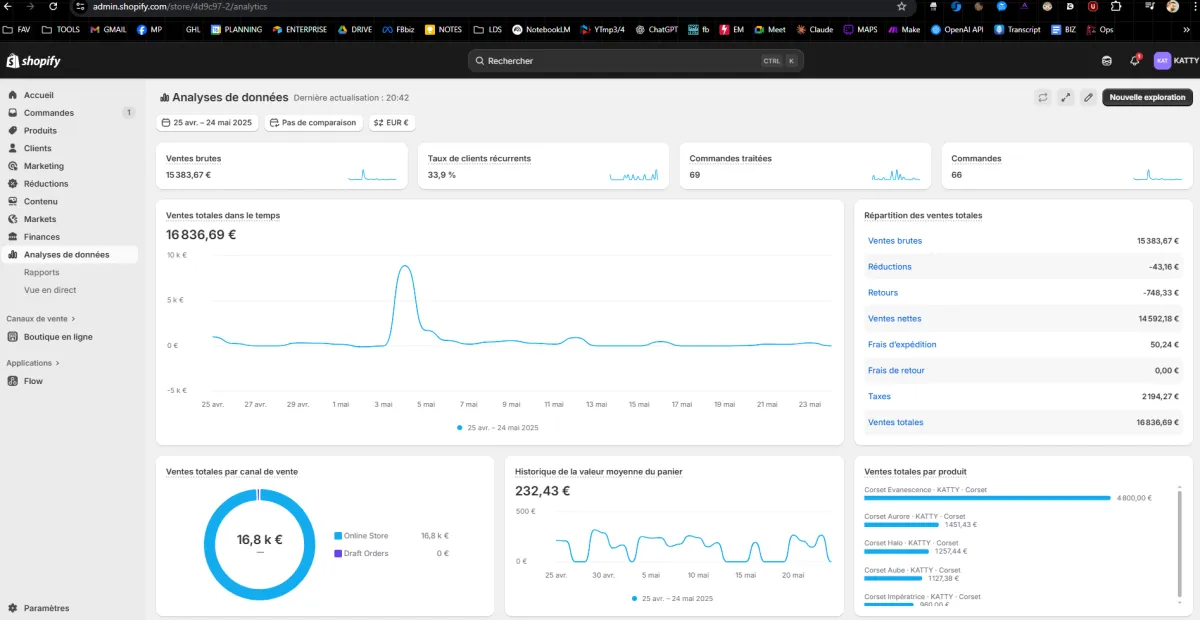The height and width of the screenshot is (620, 1200).
Task: Expand the Canaux de vente section
Action: (73, 319)
